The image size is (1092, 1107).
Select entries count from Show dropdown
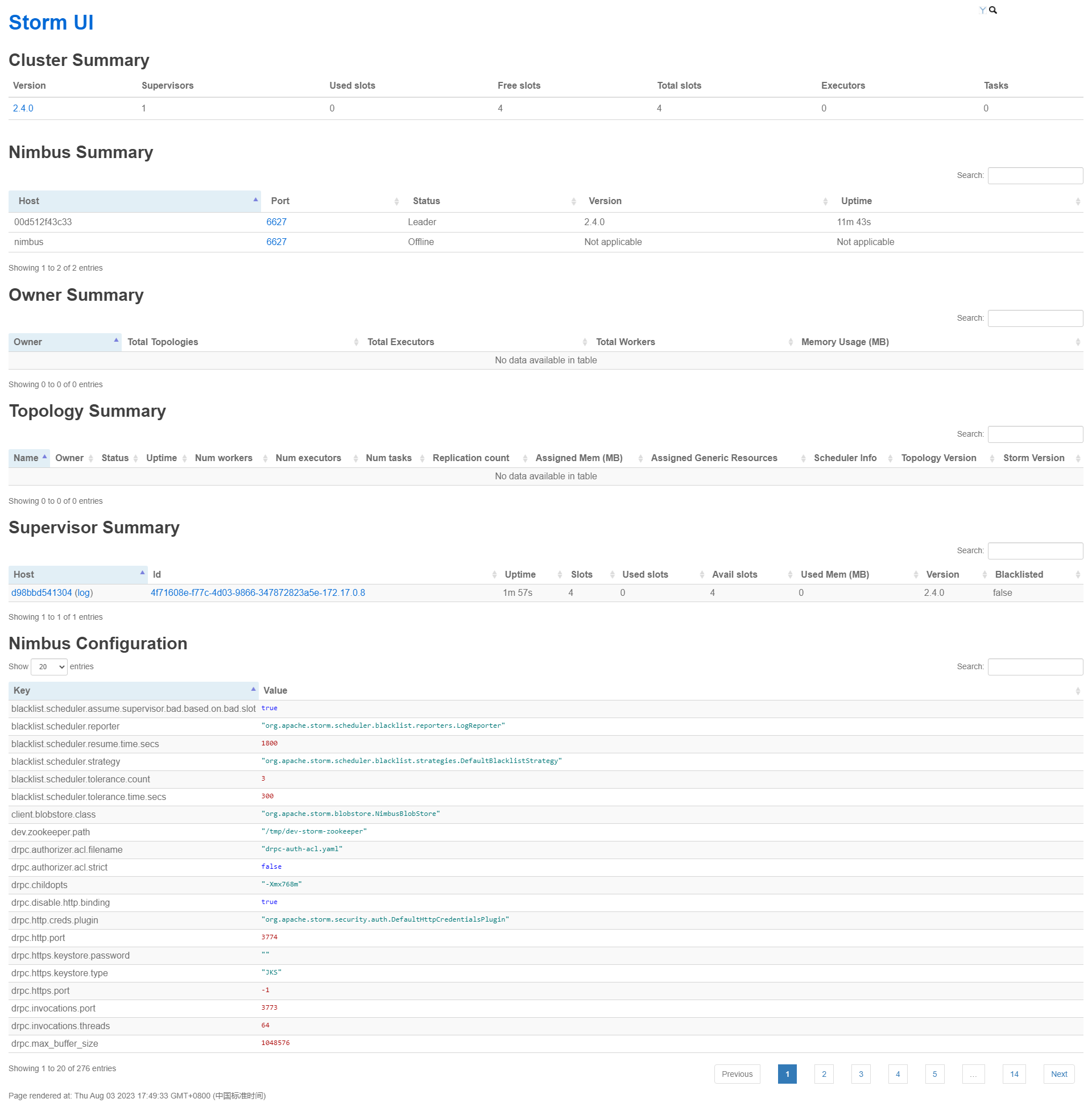click(48, 667)
